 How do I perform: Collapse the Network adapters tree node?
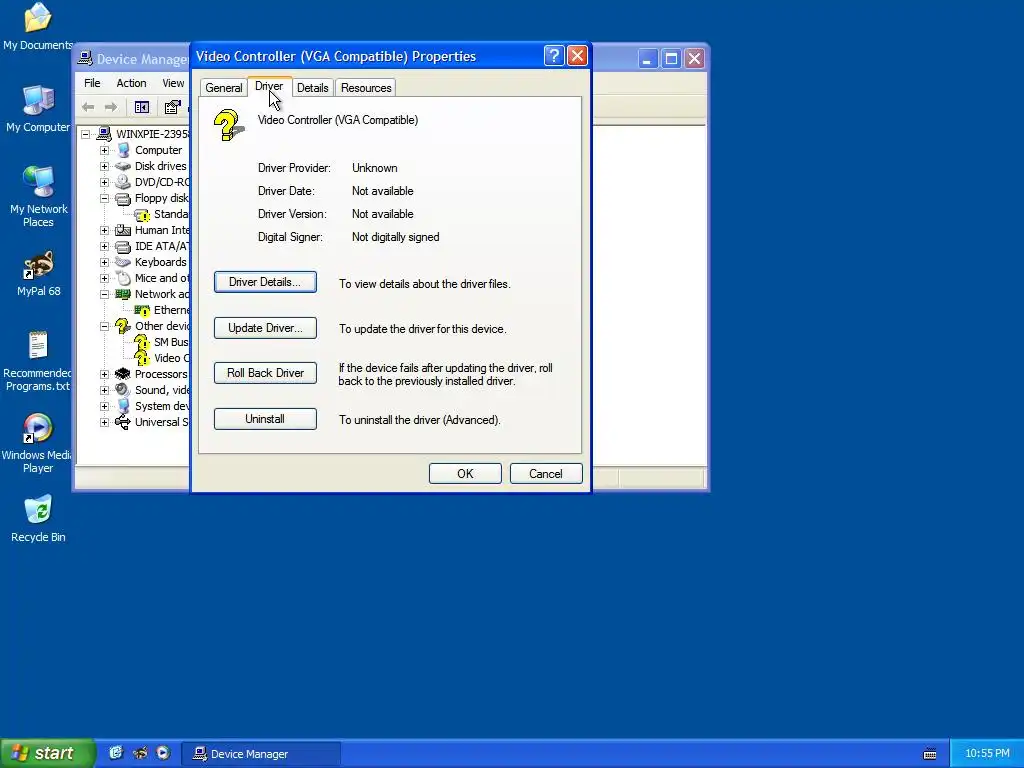104,295
